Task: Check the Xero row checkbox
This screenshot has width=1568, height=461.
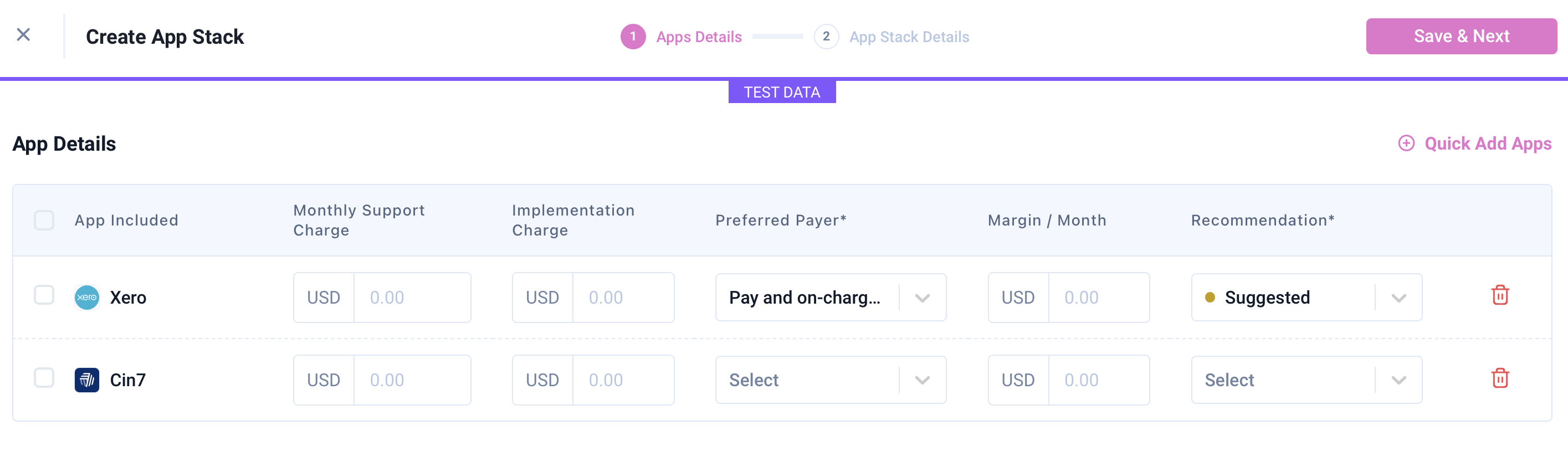Action: [44, 295]
